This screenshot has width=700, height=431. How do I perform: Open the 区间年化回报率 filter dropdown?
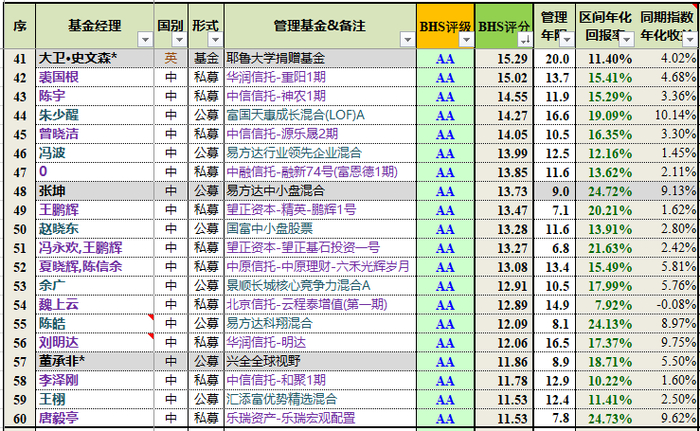(x=627, y=40)
